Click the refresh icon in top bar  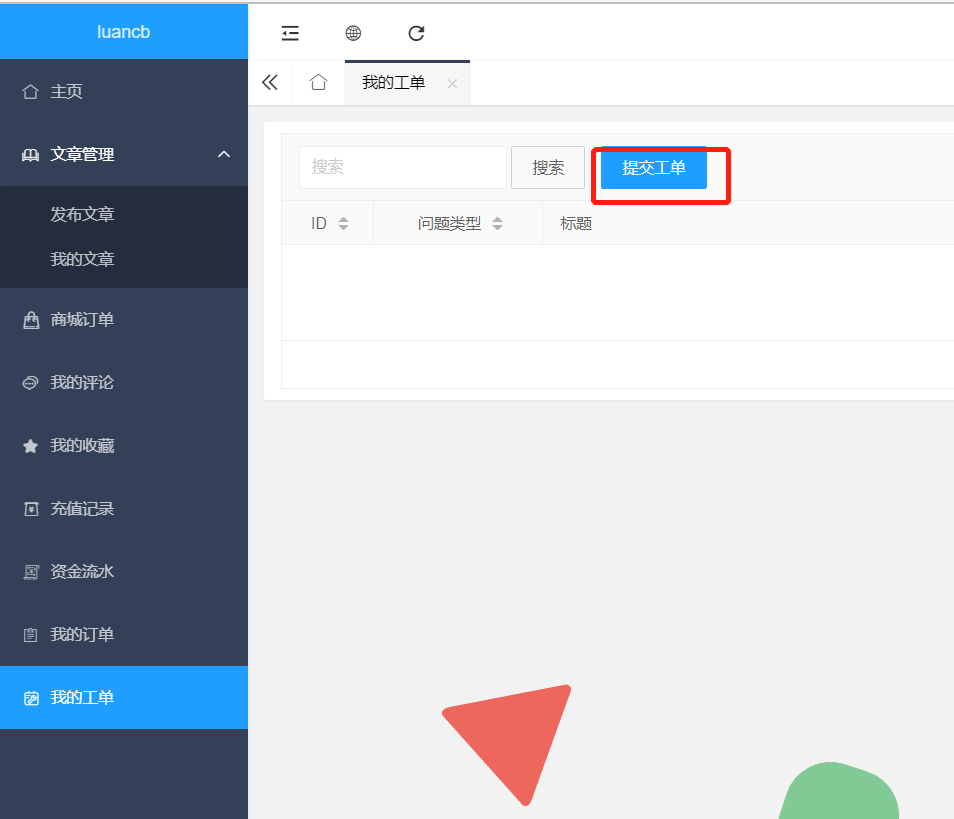click(x=417, y=33)
